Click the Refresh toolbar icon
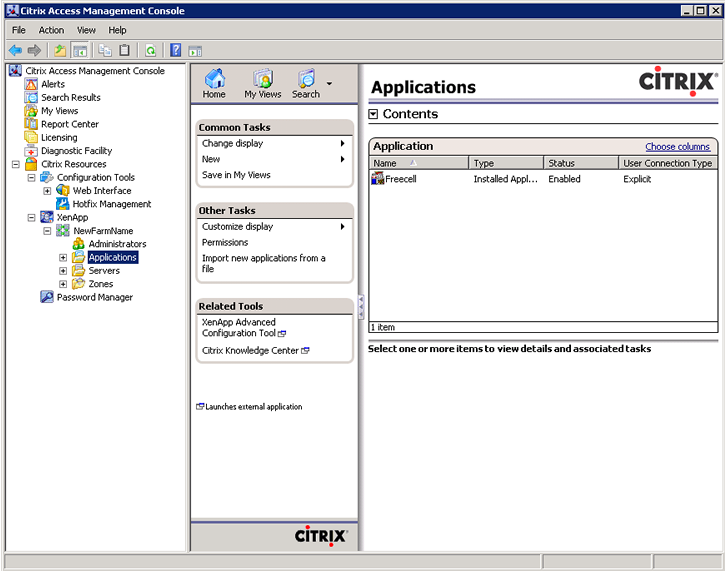Viewport: 725px width, 571px height. tap(150, 50)
